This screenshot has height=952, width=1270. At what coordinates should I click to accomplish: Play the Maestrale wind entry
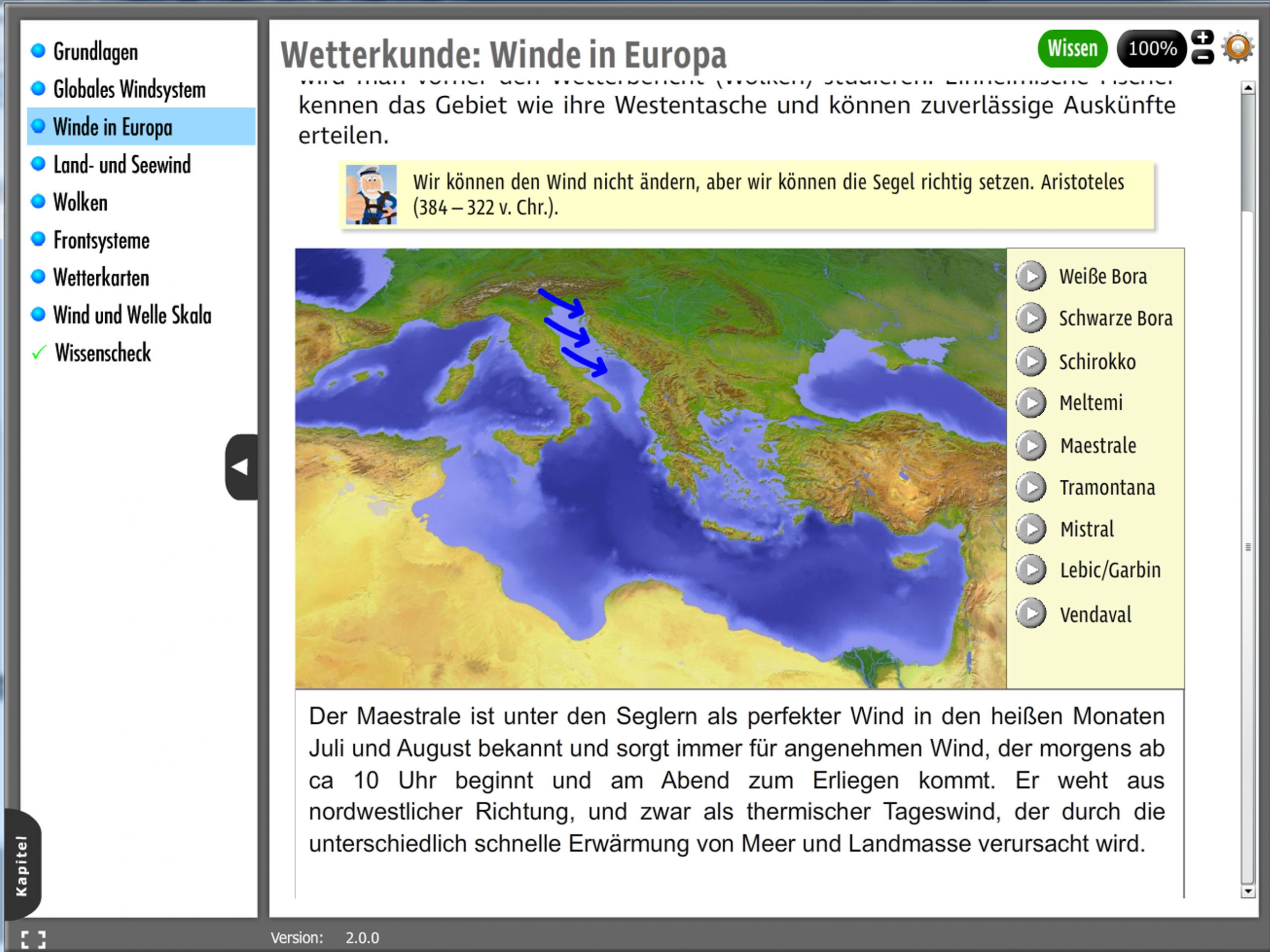[1031, 445]
